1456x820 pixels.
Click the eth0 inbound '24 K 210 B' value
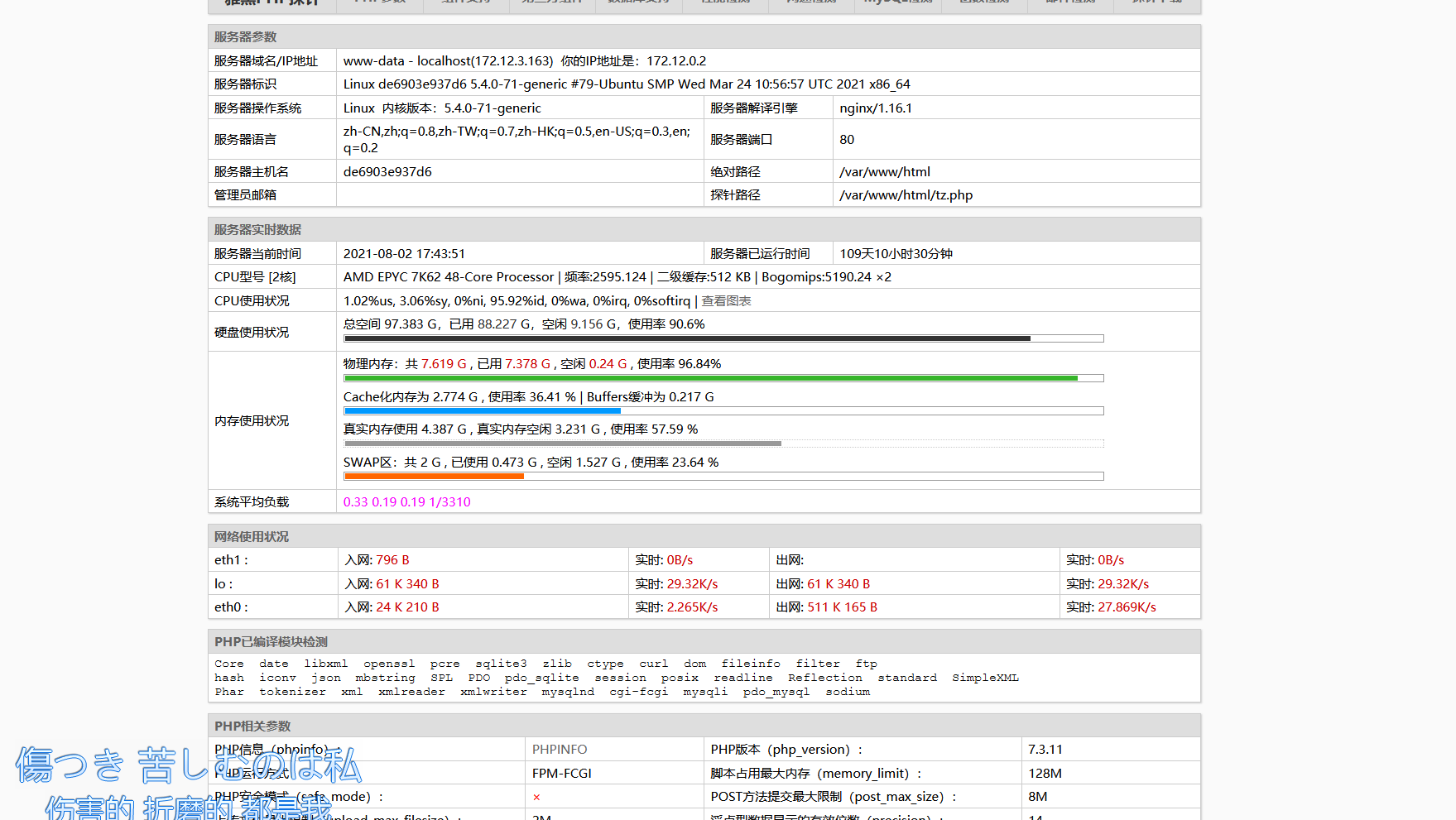(408, 607)
